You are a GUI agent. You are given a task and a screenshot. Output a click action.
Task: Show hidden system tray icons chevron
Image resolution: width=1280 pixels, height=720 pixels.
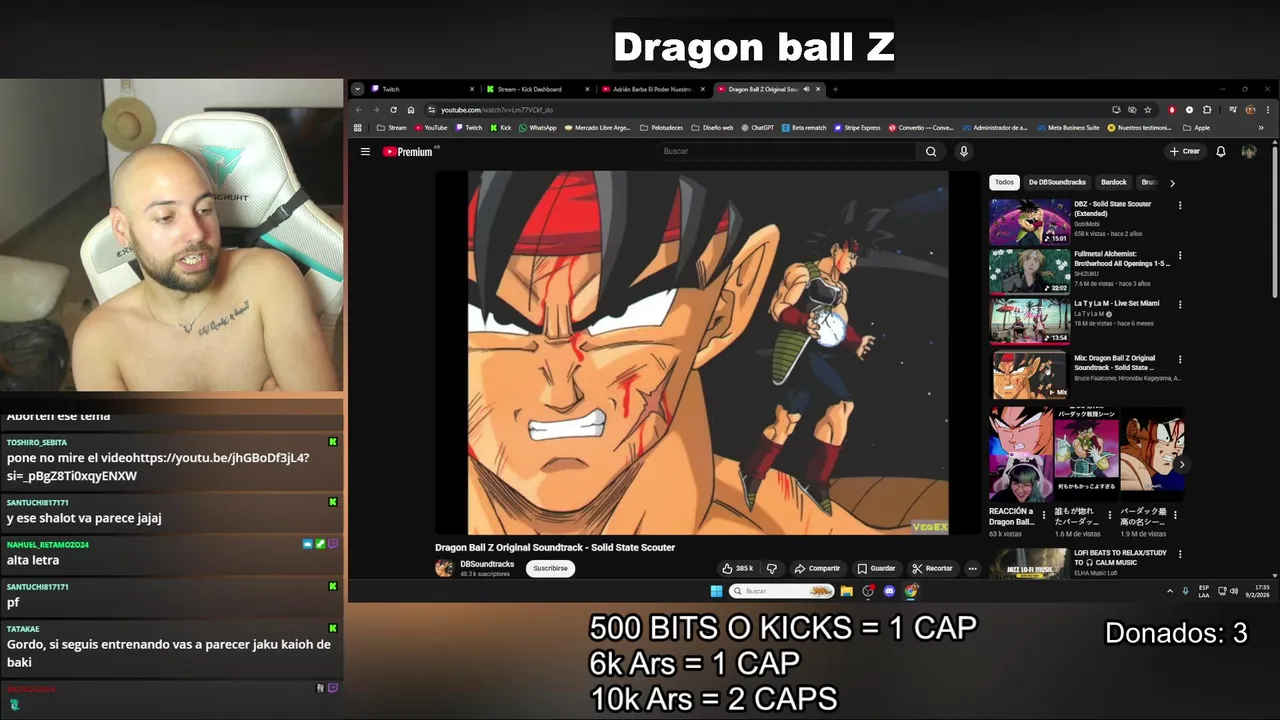1170,591
